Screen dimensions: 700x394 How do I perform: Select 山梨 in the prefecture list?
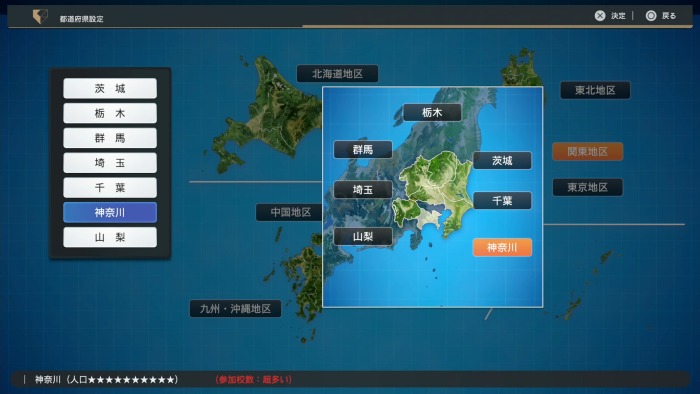pyautogui.click(x=110, y=237)
